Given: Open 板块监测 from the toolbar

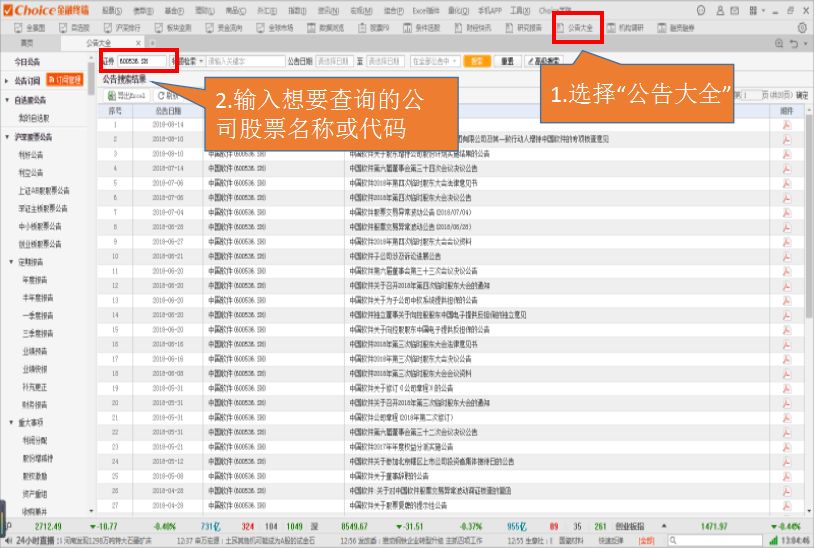Looking at the screenshot, I should (x=174, y=28).
